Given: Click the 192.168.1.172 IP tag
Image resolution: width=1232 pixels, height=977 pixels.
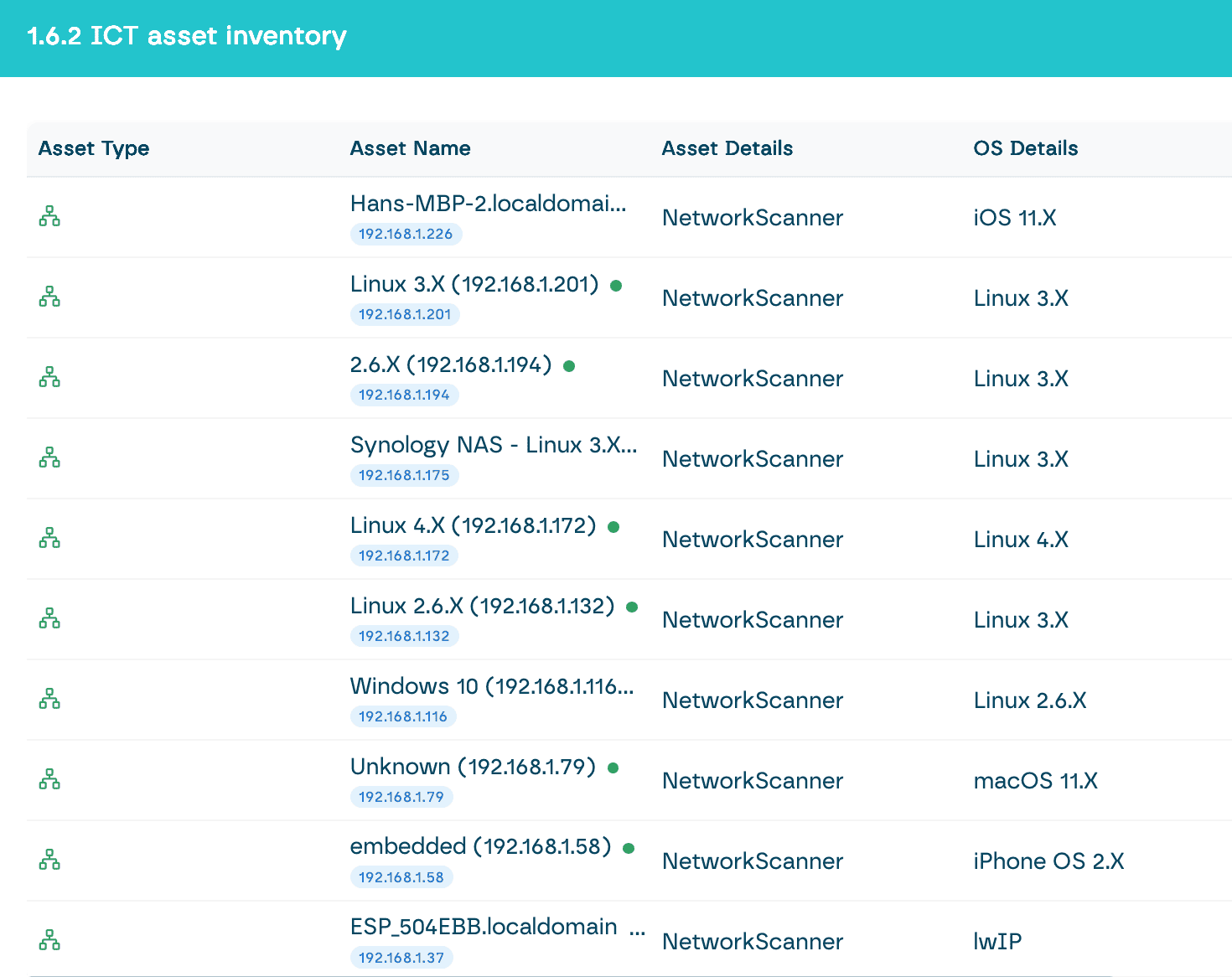Looking at the screenshot, I should (x=404, y=556).
